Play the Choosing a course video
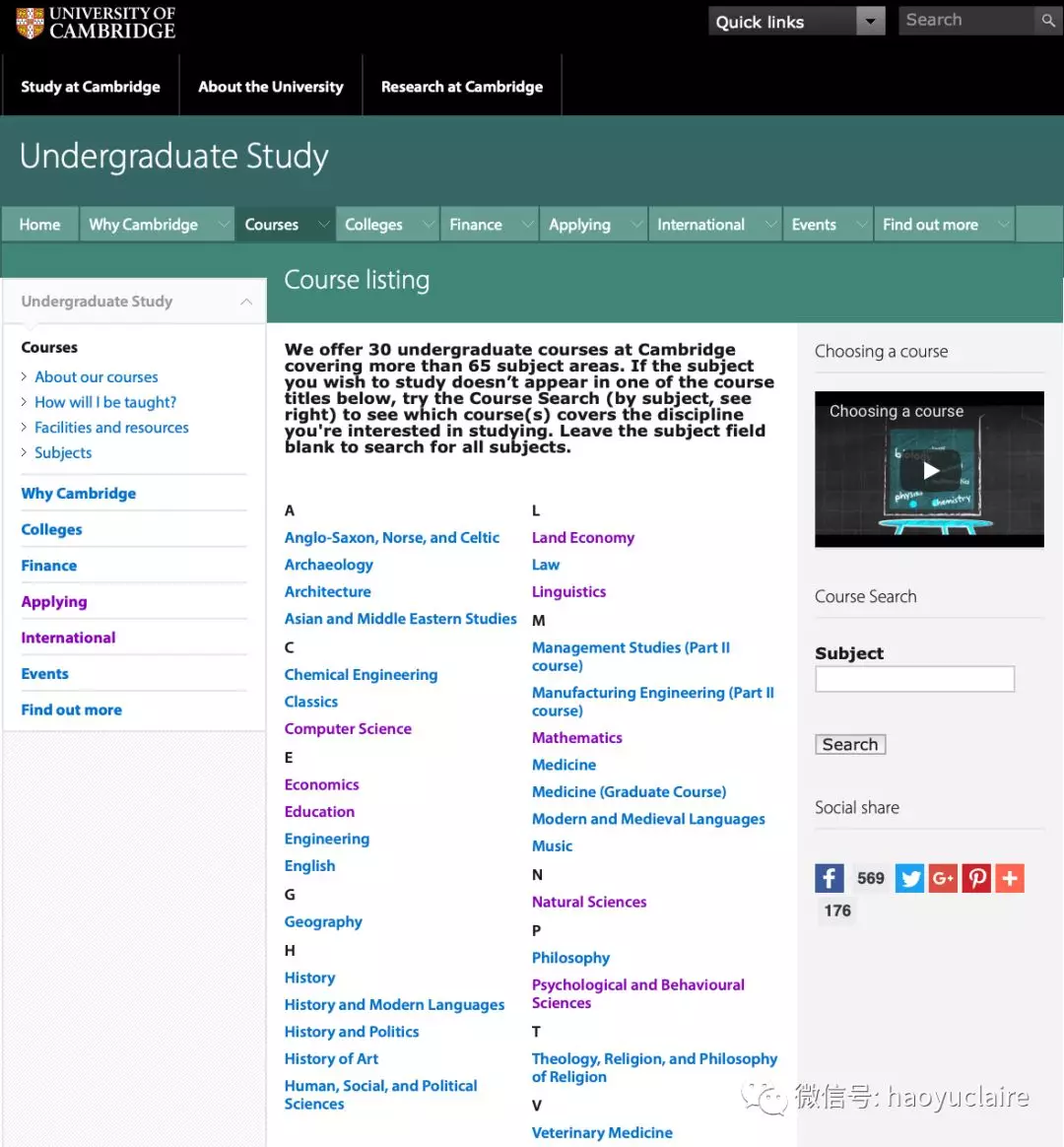1064x1147 pixels. tap(929, 470)
